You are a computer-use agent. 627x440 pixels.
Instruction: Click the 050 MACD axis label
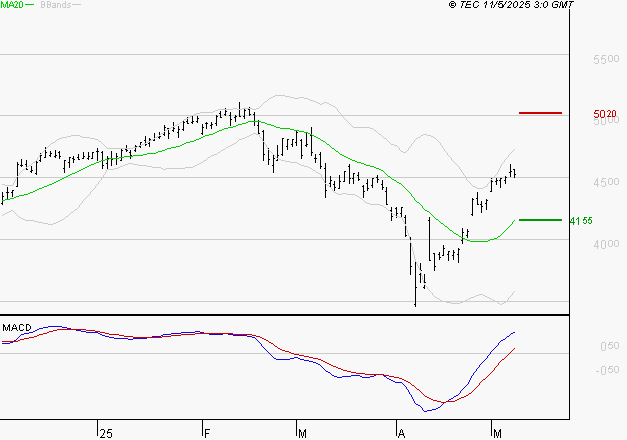pos(609,346)
